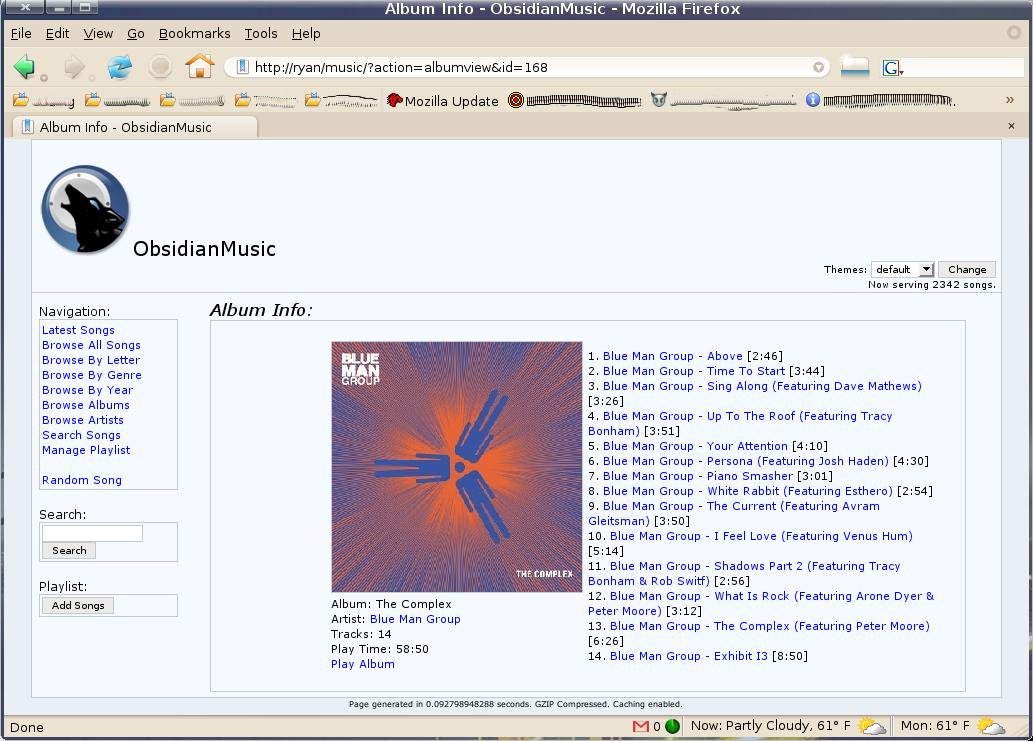Go back with the green Back arrow

[25, 67]
